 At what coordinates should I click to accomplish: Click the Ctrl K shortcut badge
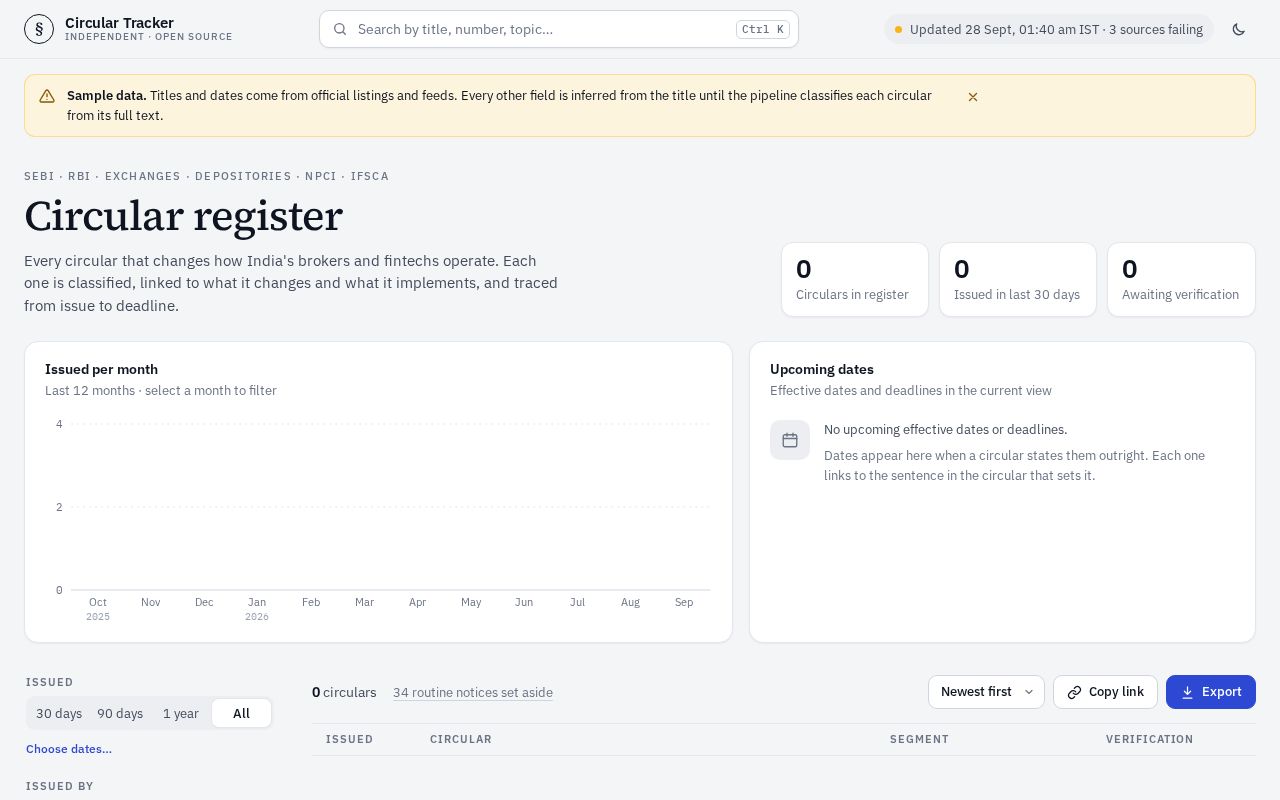click(763, 29)
